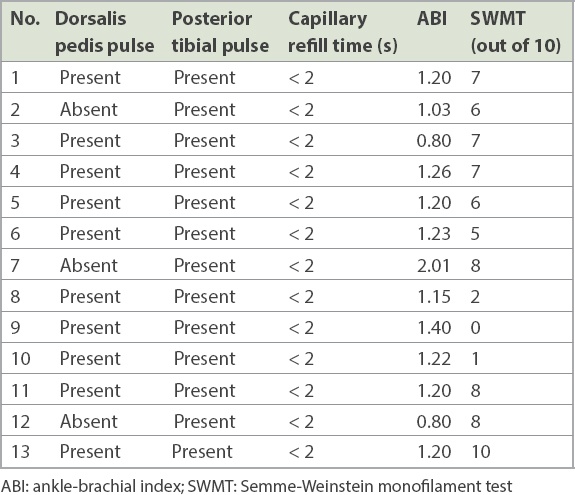575x495 pixels.
Task: Select the ABI column header
Action: tap(432, 19)
